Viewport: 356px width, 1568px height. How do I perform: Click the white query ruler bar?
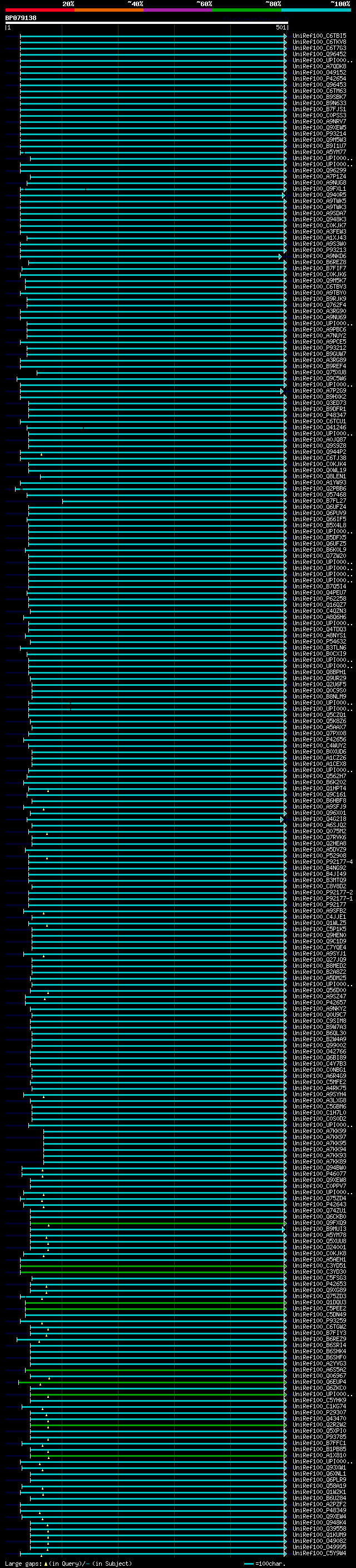coord(147,22)
